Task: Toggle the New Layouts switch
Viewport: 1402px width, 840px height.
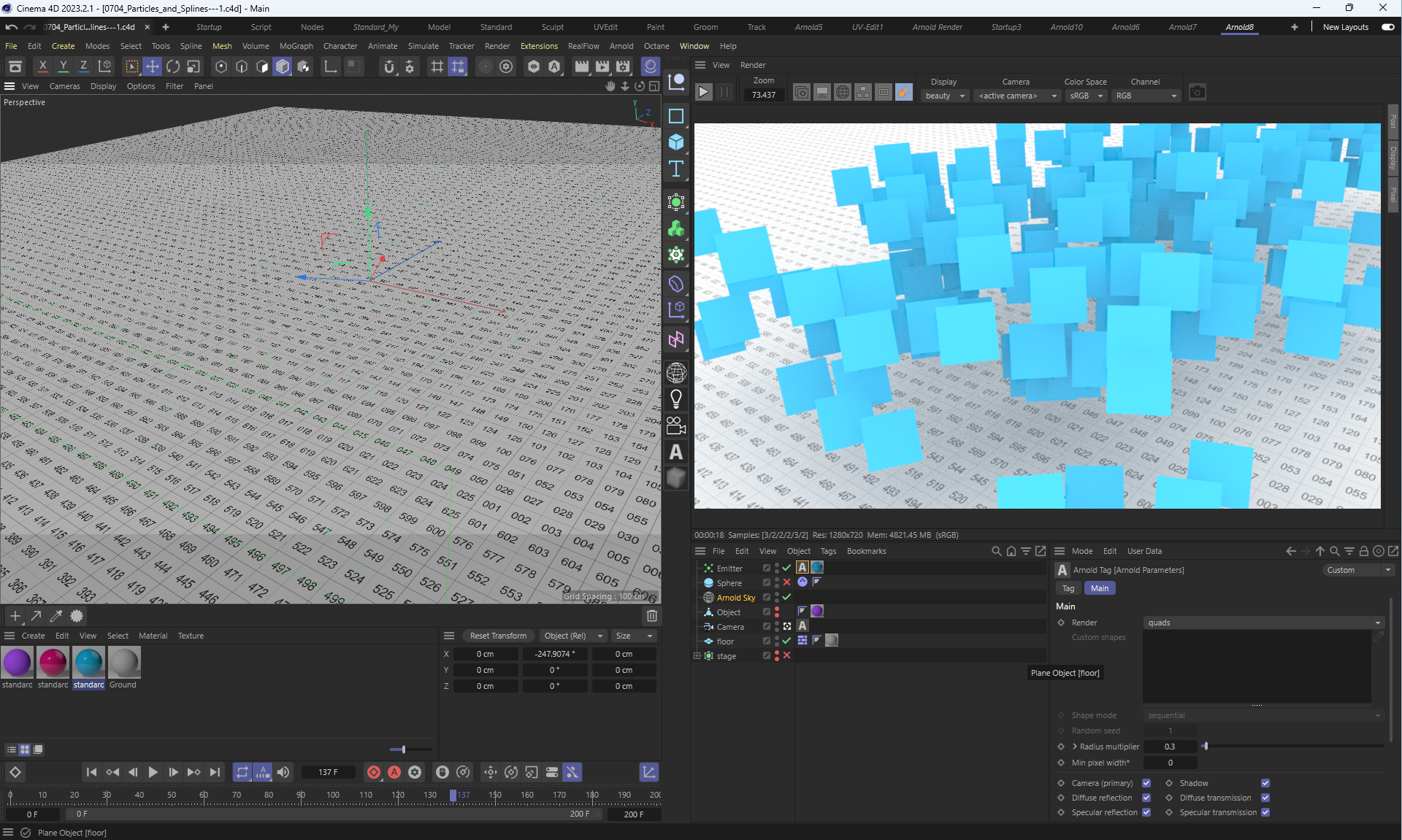Action: (x=1387, y=27)
